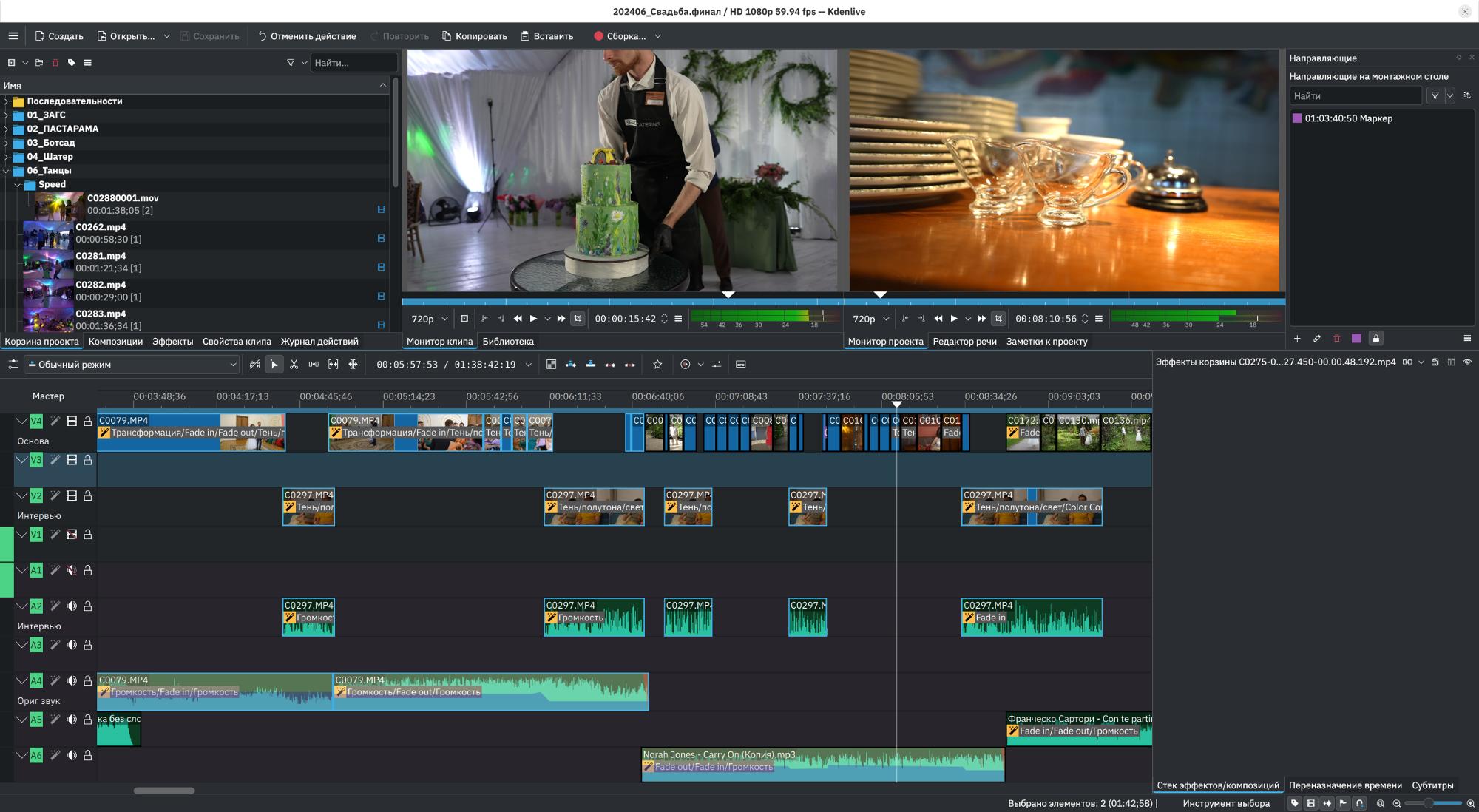Viewport: 1479px width, 812px height.
Task: Expand the 01_ЗАГС folder
Action: coord(7,115)
